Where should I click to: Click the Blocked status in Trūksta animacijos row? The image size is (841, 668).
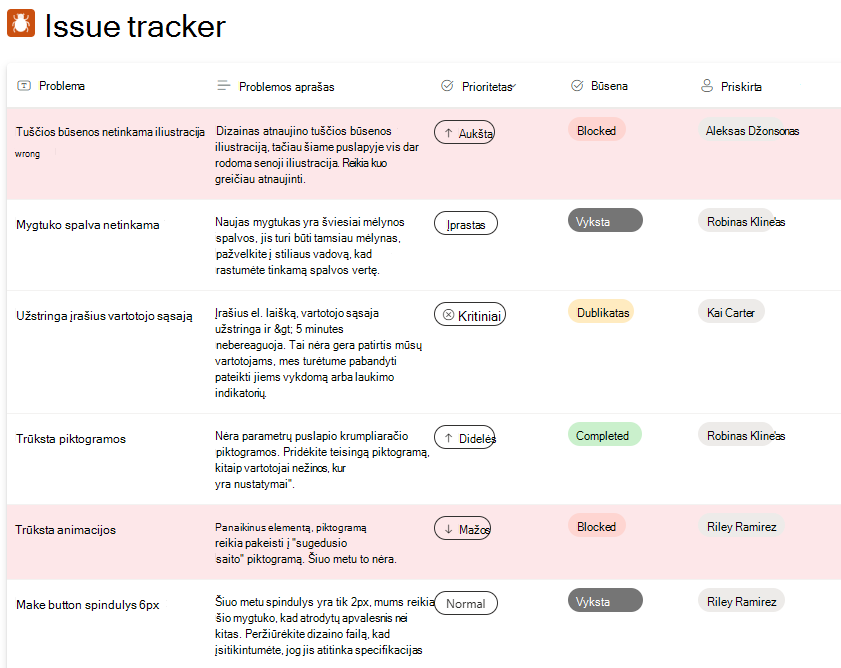coord(597,526)
